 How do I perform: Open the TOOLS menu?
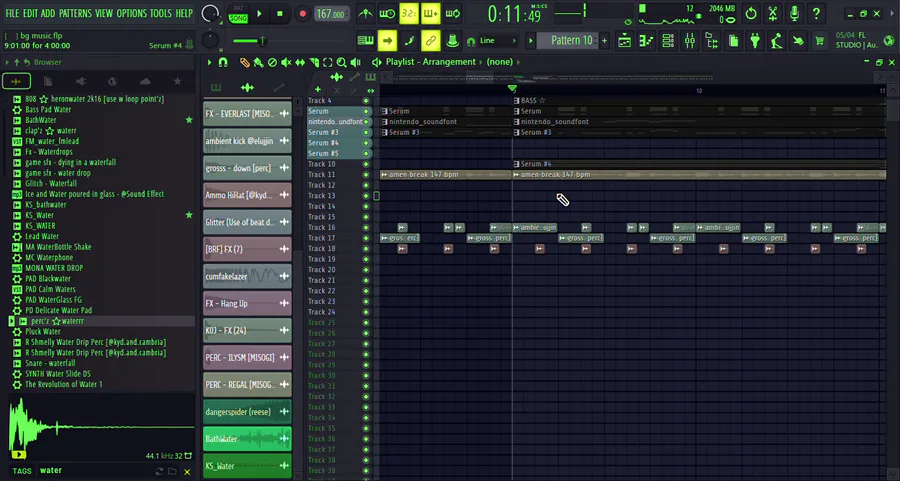161,13
